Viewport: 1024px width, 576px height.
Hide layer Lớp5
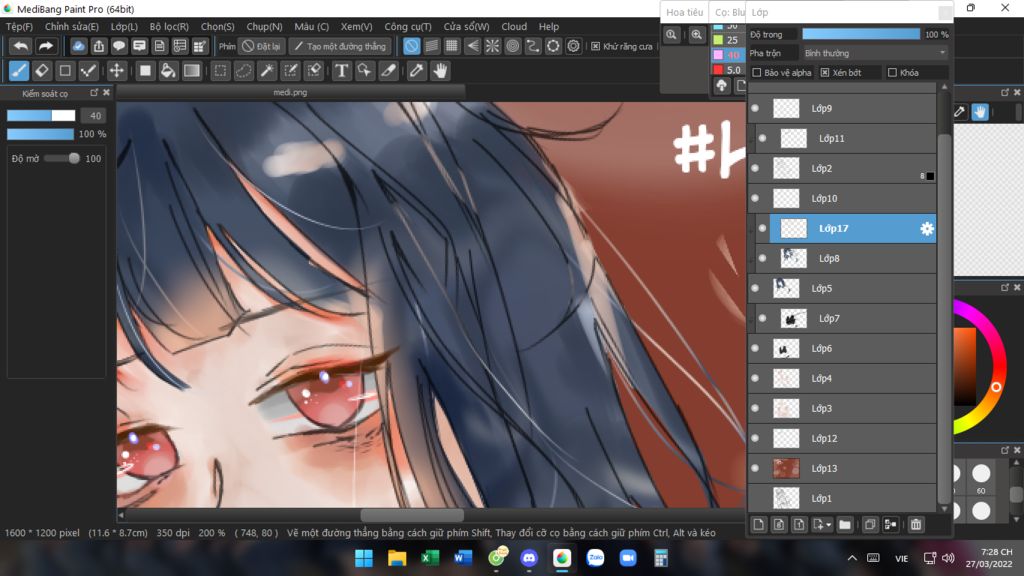pos(755,288)
